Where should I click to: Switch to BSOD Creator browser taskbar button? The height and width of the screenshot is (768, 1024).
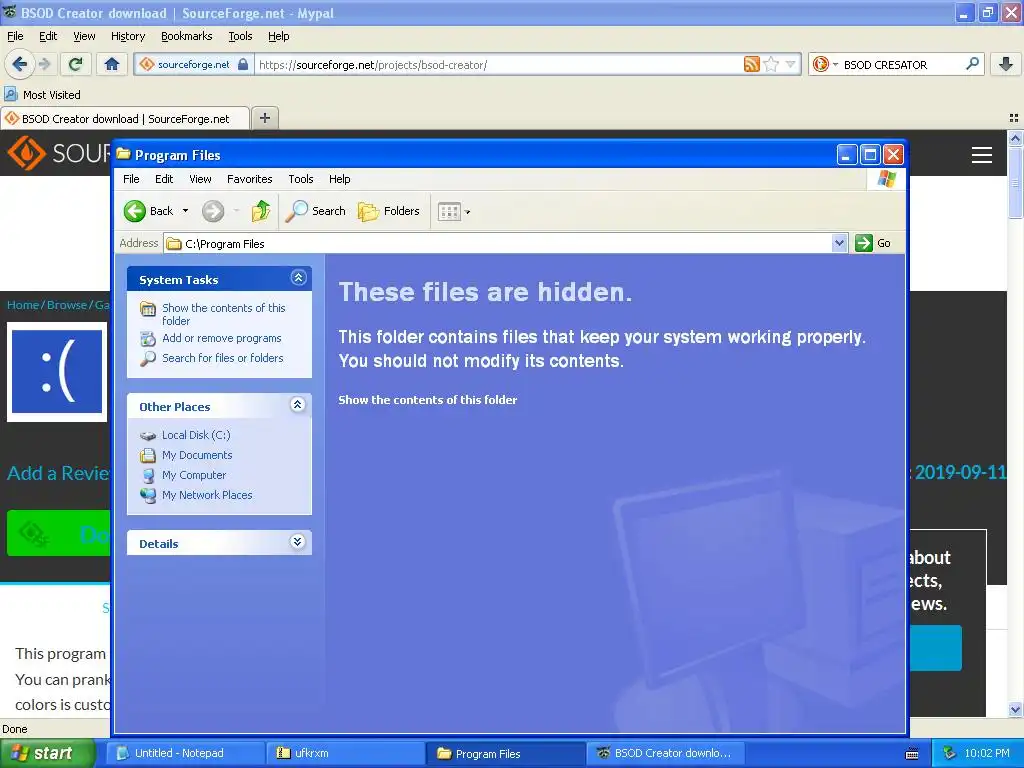tap(666, 753)
